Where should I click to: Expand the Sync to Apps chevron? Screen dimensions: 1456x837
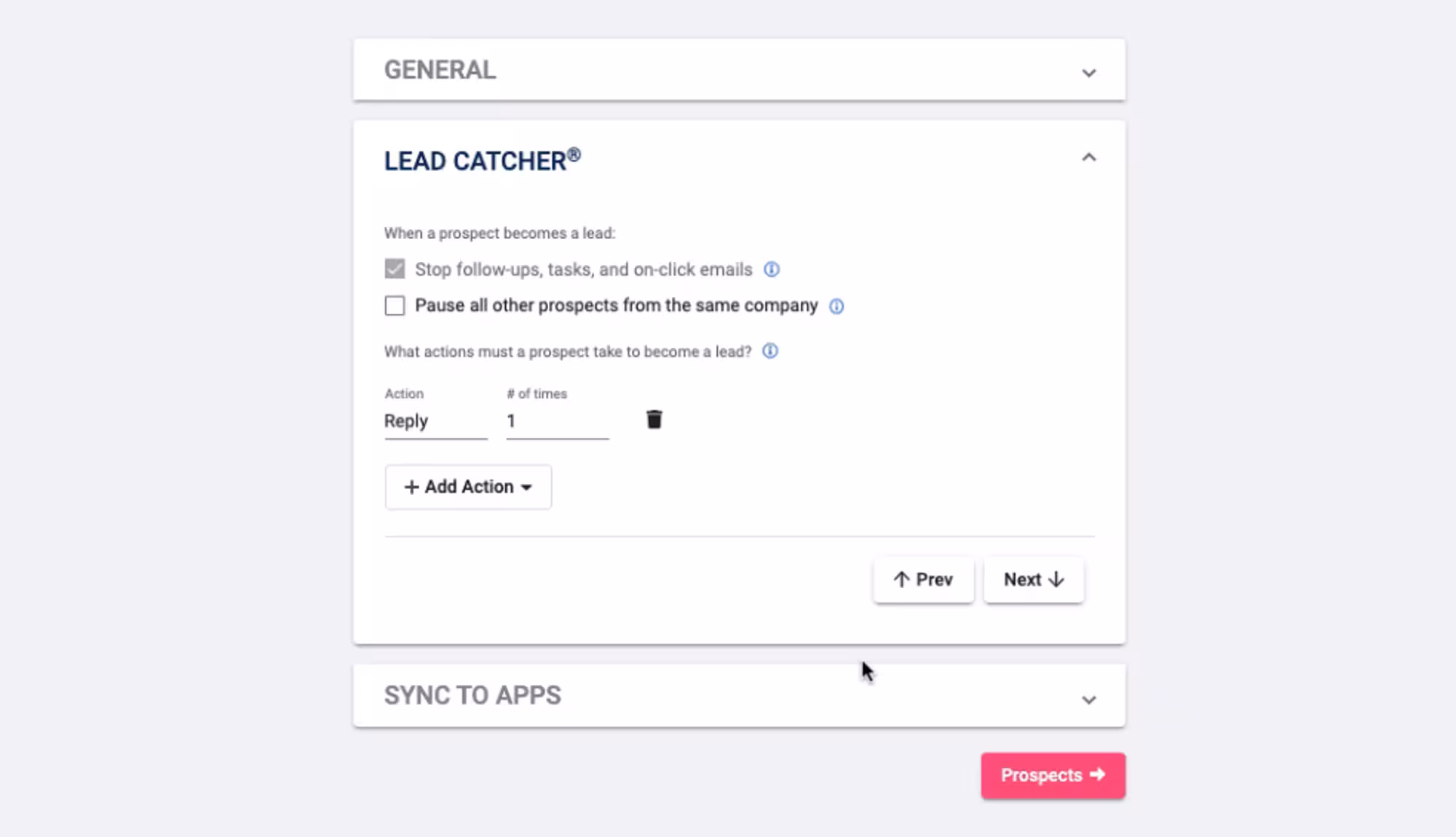tap(1088, 699)
